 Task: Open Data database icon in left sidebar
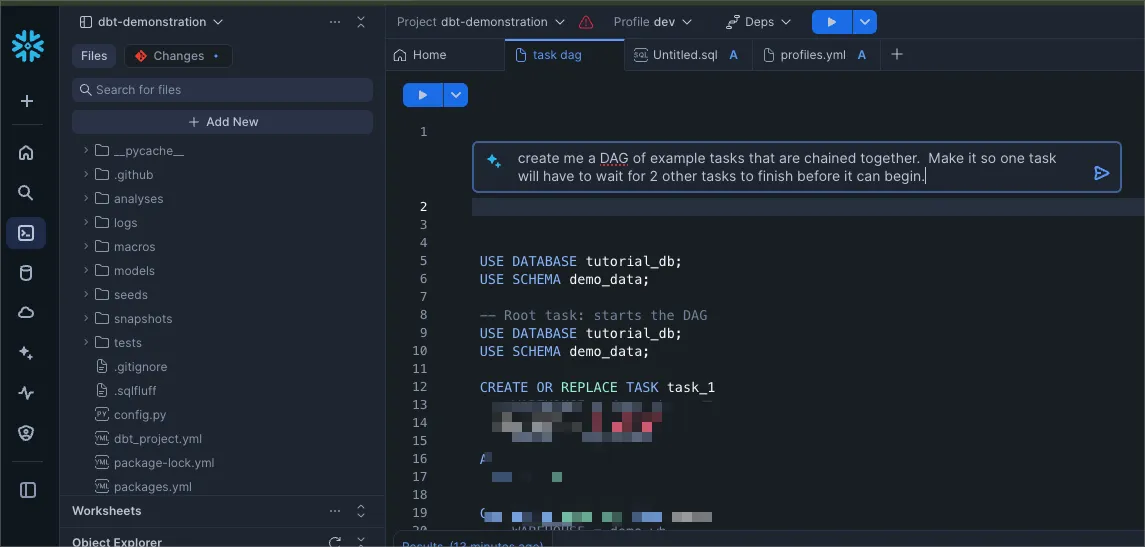pos(26,273)
